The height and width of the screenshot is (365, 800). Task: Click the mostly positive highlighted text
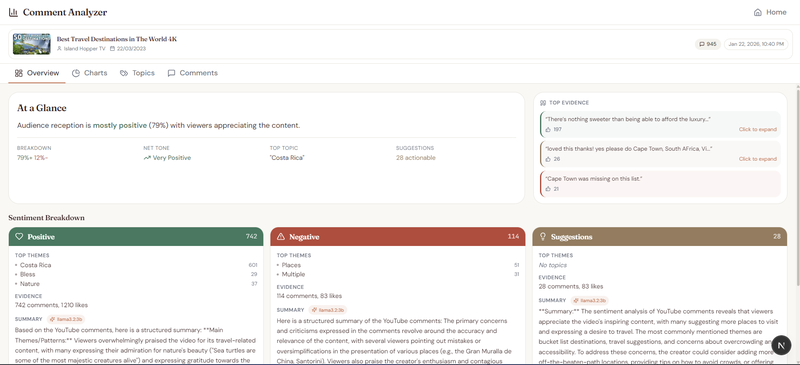(119, 125)
